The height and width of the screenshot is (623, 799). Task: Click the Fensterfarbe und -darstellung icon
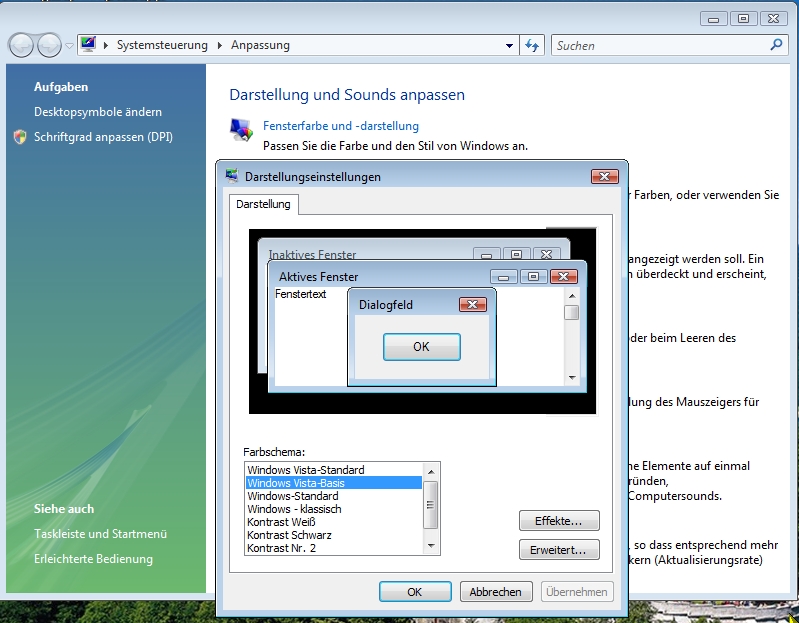click(x=241, y=130)
